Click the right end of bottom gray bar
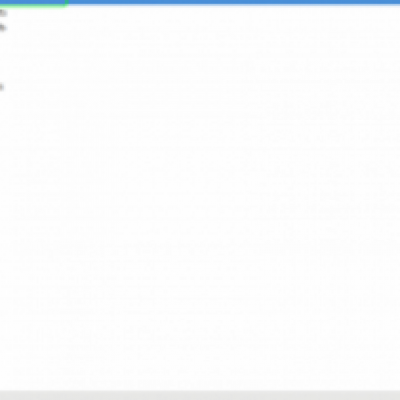This screenshot has height=400, width=400. [395, 395]
